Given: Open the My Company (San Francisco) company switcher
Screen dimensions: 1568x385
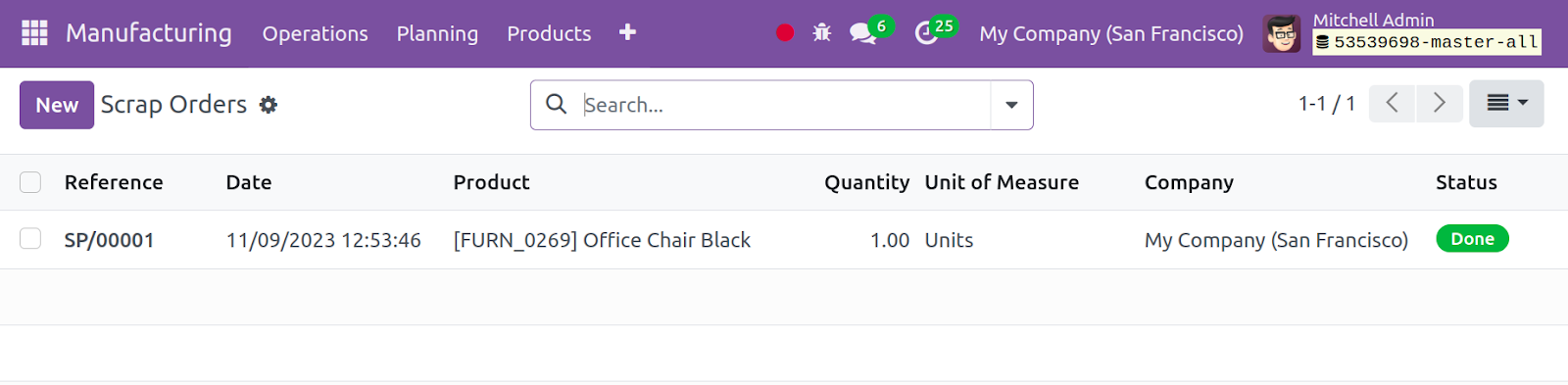Looking at the screenshot, I should pos(1111,33).
